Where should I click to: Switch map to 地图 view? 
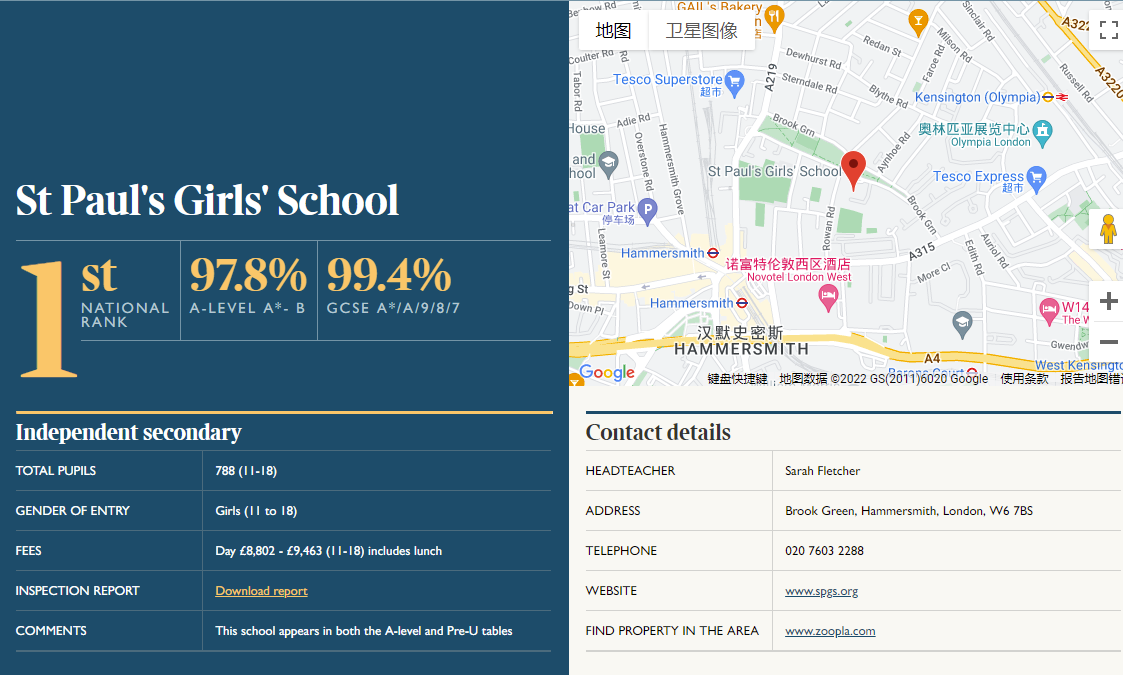point(613,30)
